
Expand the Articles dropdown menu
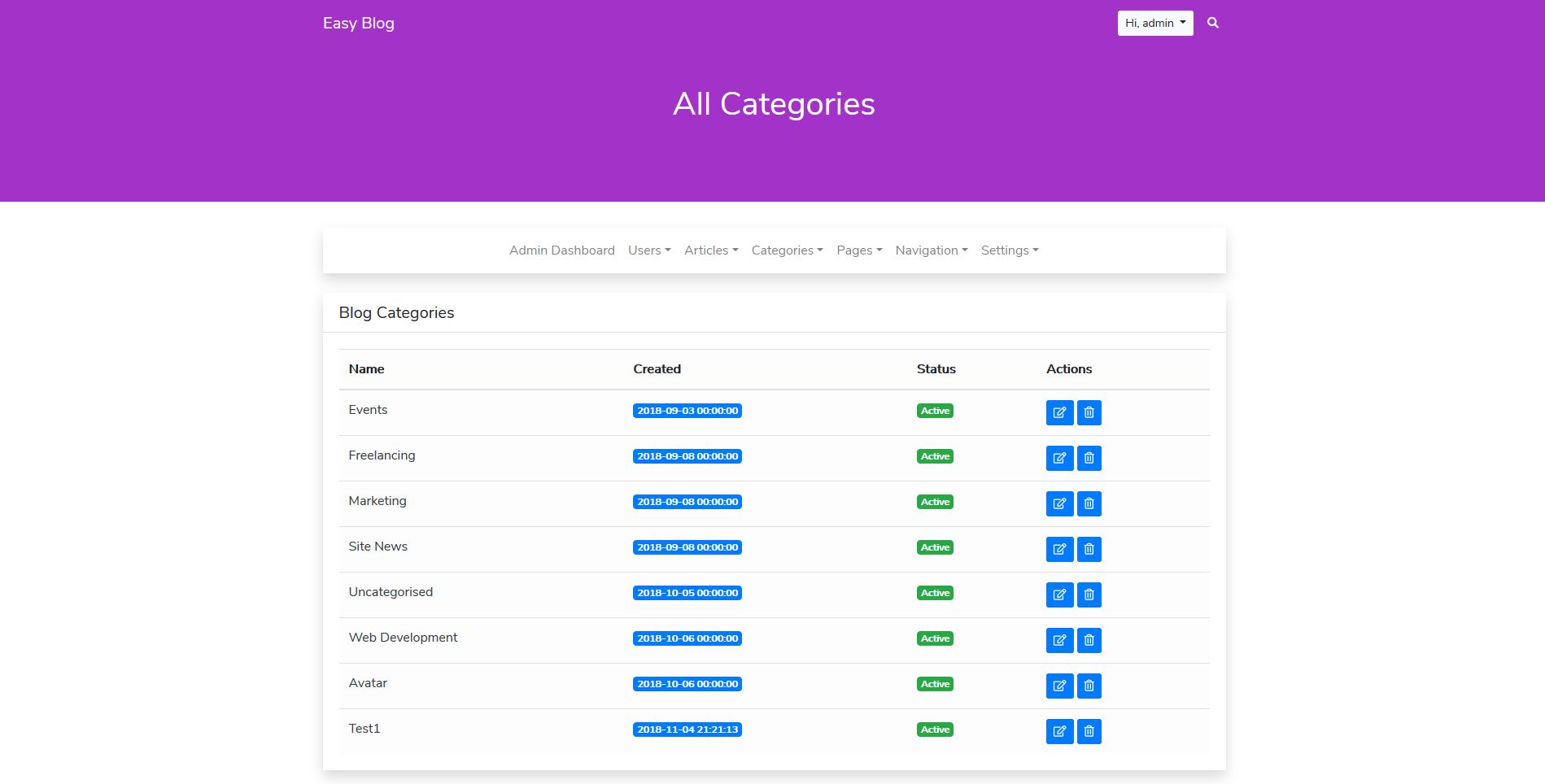[x=710, y=250]
